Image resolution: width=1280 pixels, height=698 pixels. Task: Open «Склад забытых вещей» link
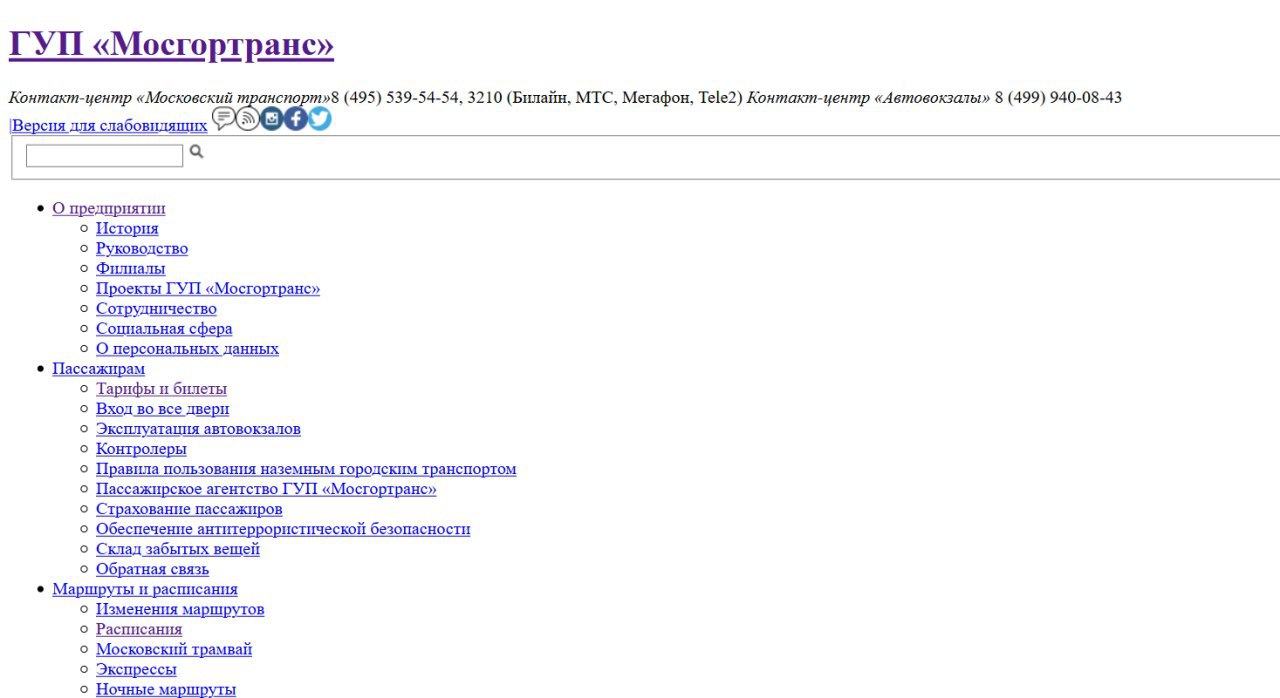[178, 548]
